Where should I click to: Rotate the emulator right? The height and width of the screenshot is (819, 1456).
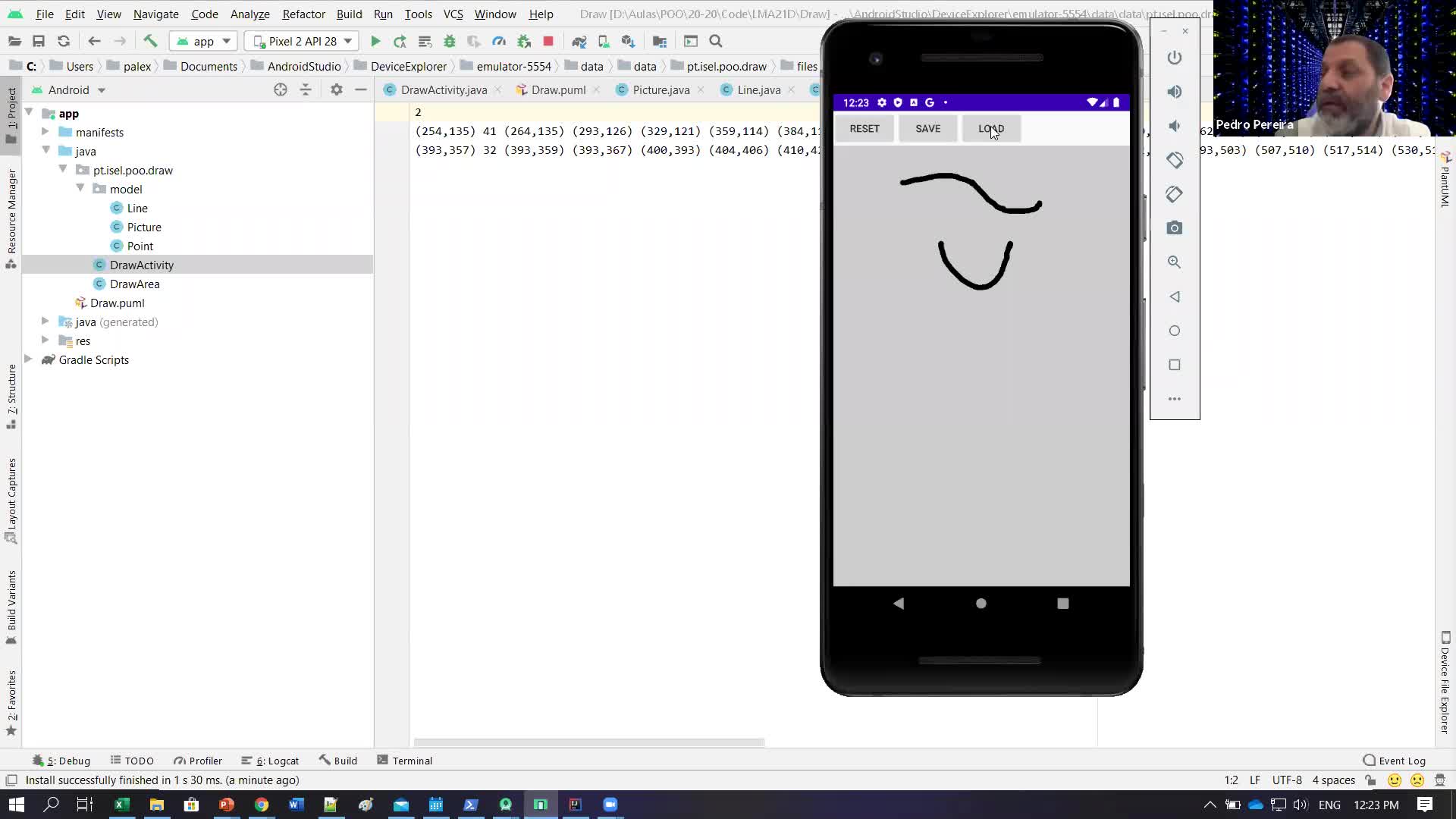(1175, 194)
